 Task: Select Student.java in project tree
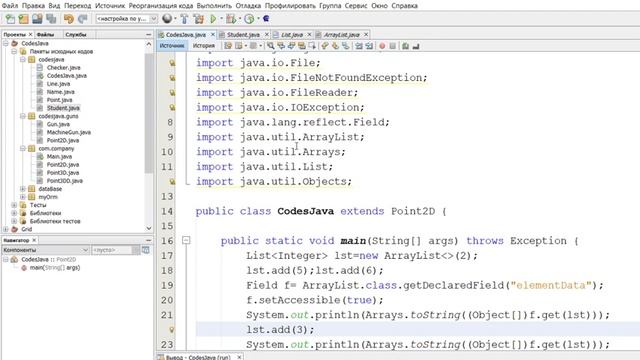63,108
